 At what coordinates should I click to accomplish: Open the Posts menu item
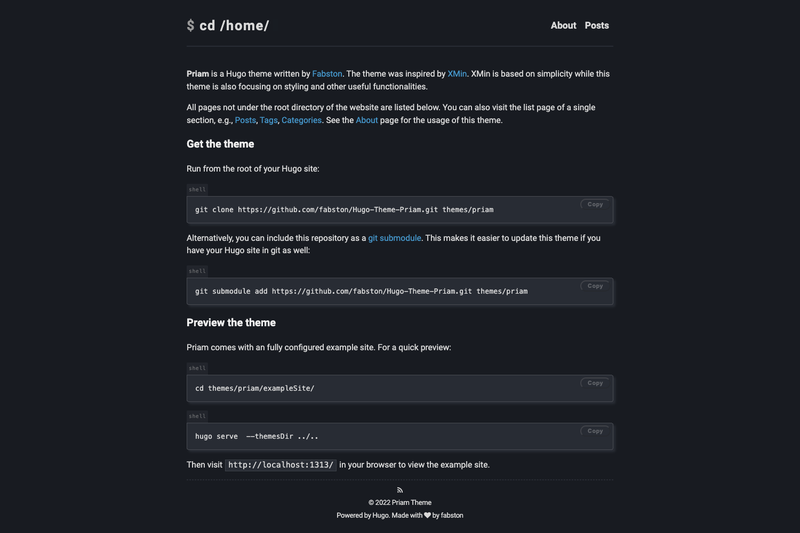click(596, 26)
